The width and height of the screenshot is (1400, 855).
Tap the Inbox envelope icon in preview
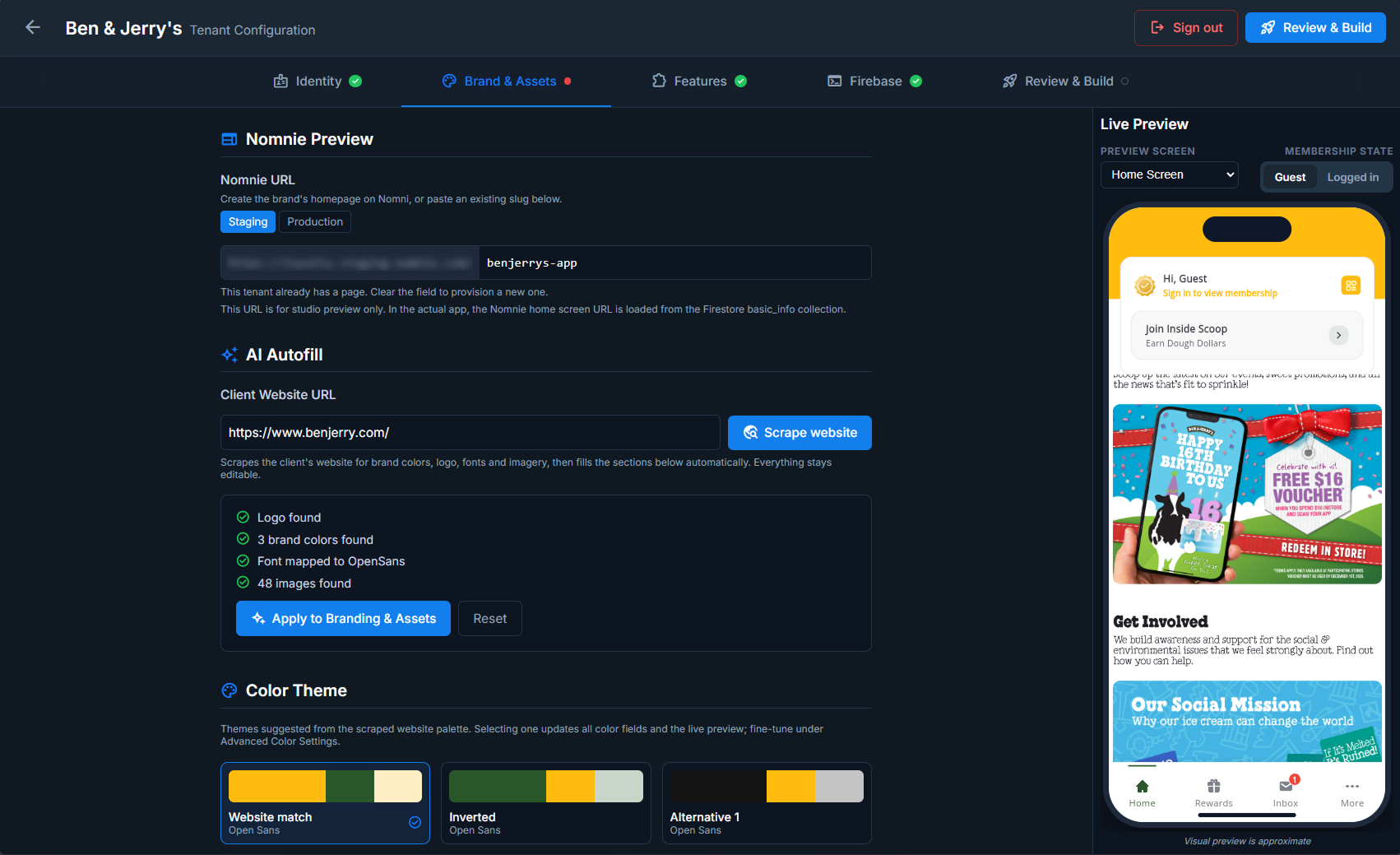(x=1286, y=786)
